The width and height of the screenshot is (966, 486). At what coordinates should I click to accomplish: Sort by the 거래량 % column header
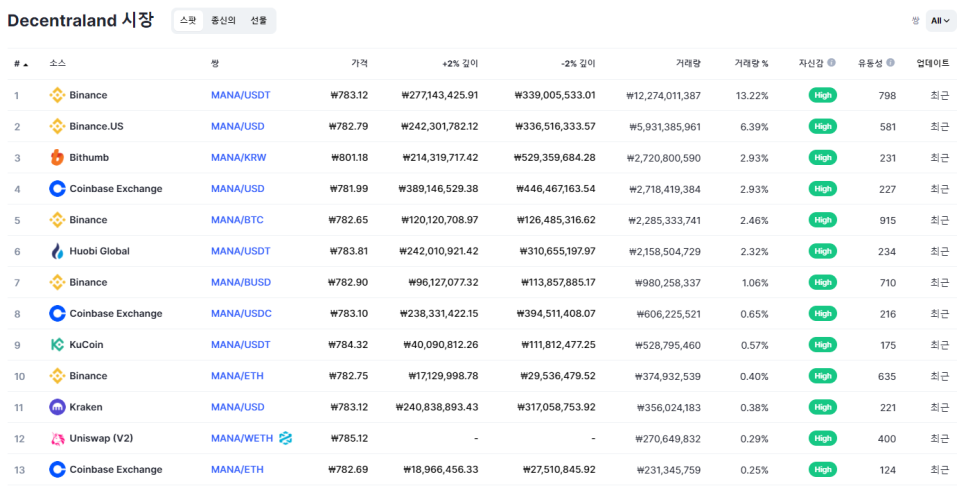[752, 63]
